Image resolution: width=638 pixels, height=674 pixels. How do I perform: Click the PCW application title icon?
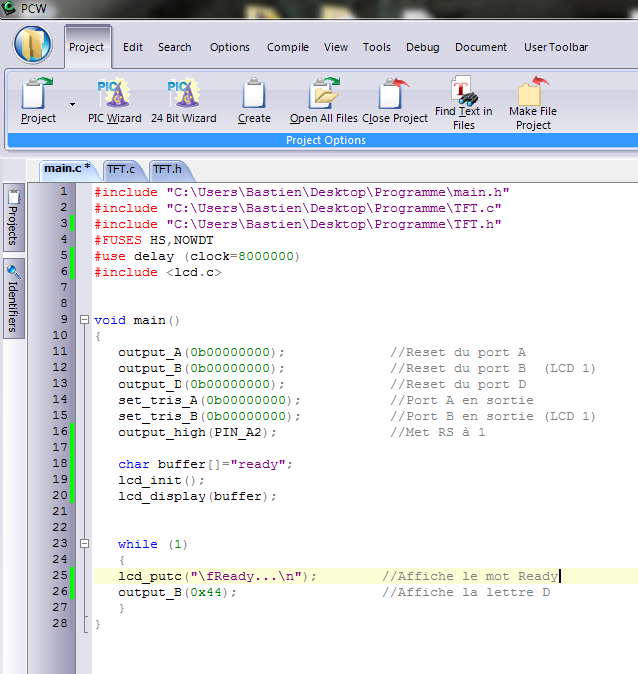point(8,7)
